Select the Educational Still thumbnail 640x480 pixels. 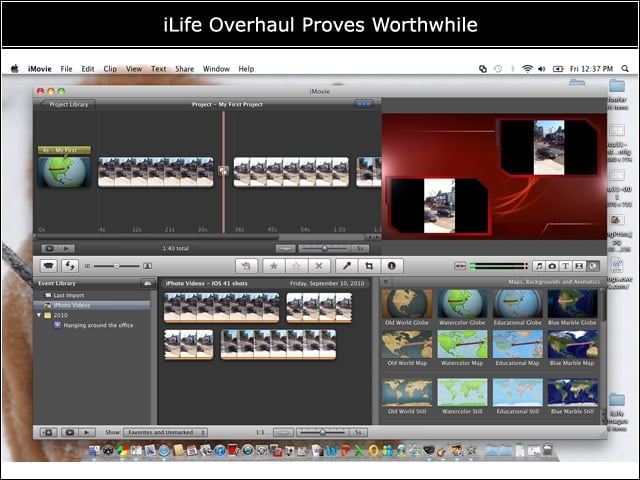click(518, 393)
